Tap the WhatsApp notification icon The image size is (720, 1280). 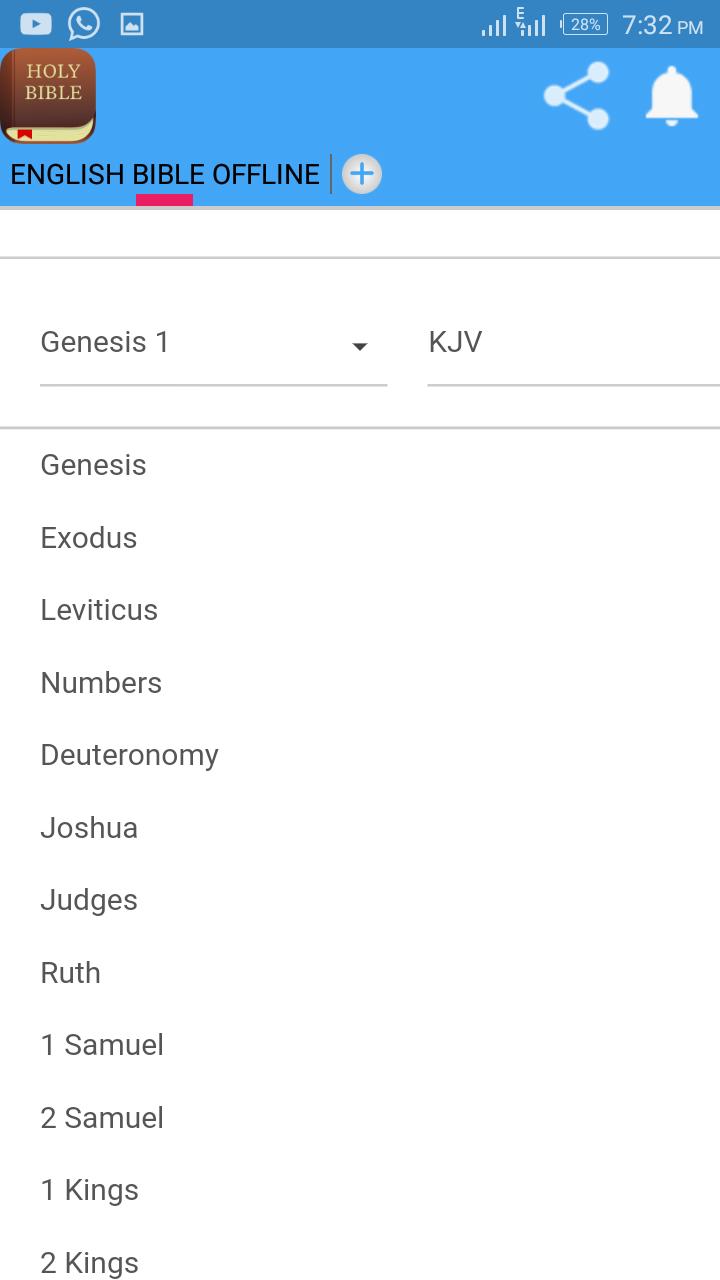[x=84, y=23]
